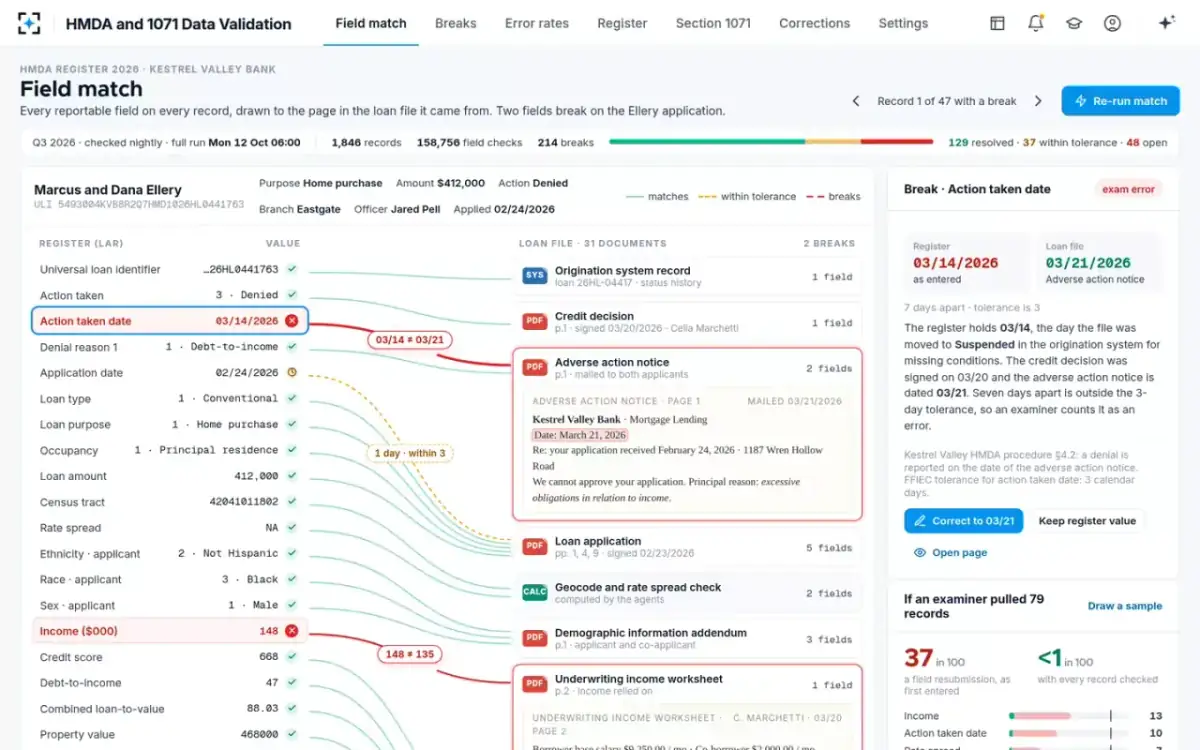Image resolution: width=1200 pixels, height=750 pixels.
Task: Open the learning cap icon
Action: [x=1074, y=23]
